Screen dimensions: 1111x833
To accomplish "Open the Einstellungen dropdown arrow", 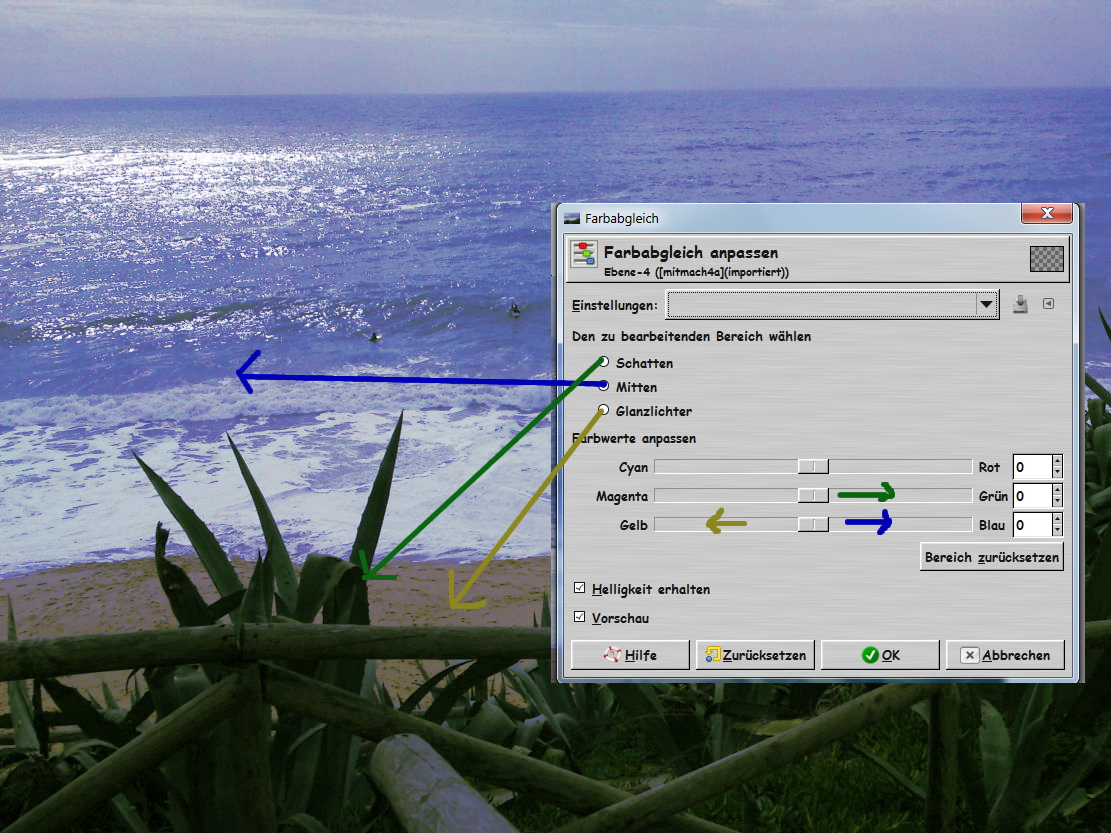I will pos(986,305).
